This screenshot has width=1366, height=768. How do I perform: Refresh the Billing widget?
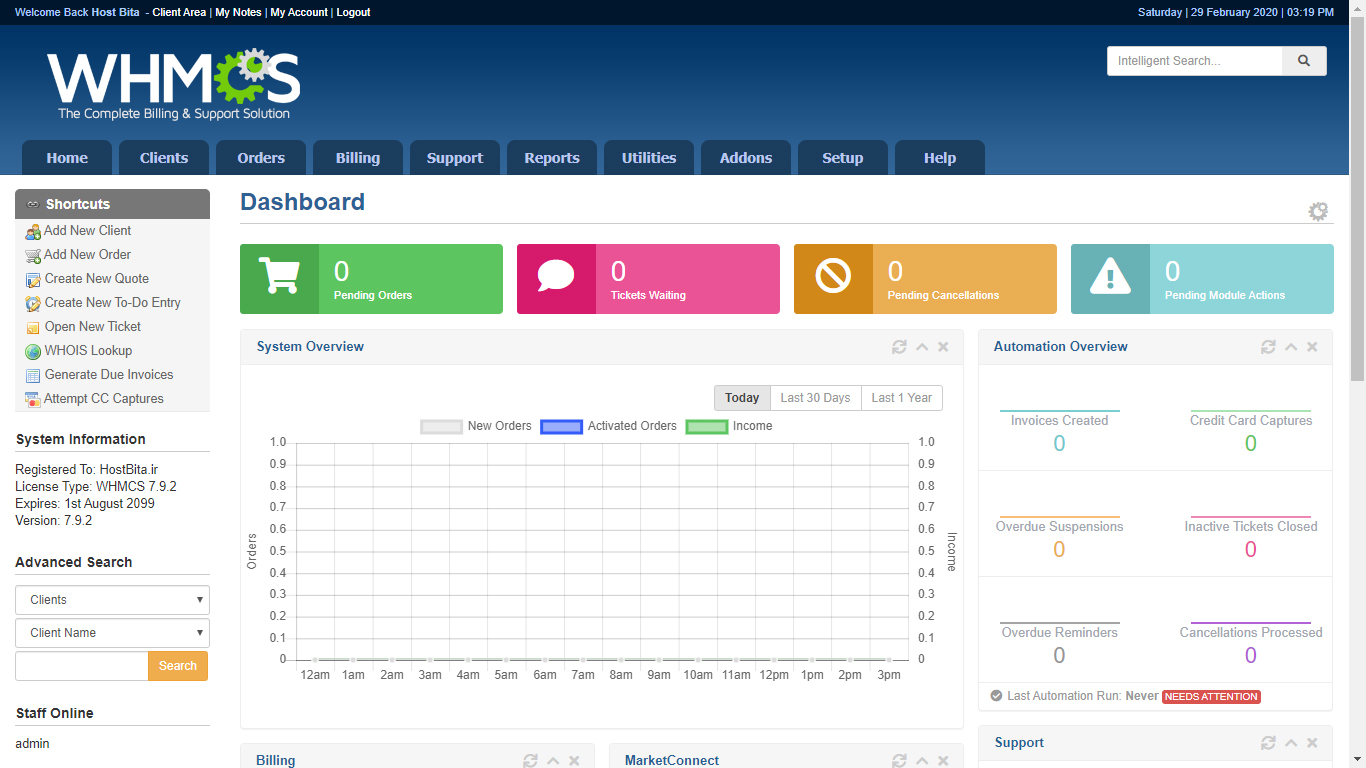point(530,761)
